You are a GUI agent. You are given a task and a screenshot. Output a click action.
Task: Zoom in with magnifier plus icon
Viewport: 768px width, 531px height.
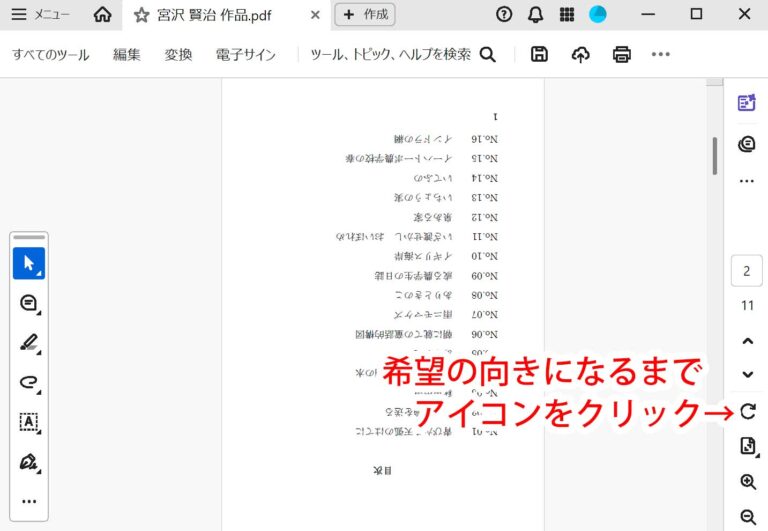click(747, 482)
